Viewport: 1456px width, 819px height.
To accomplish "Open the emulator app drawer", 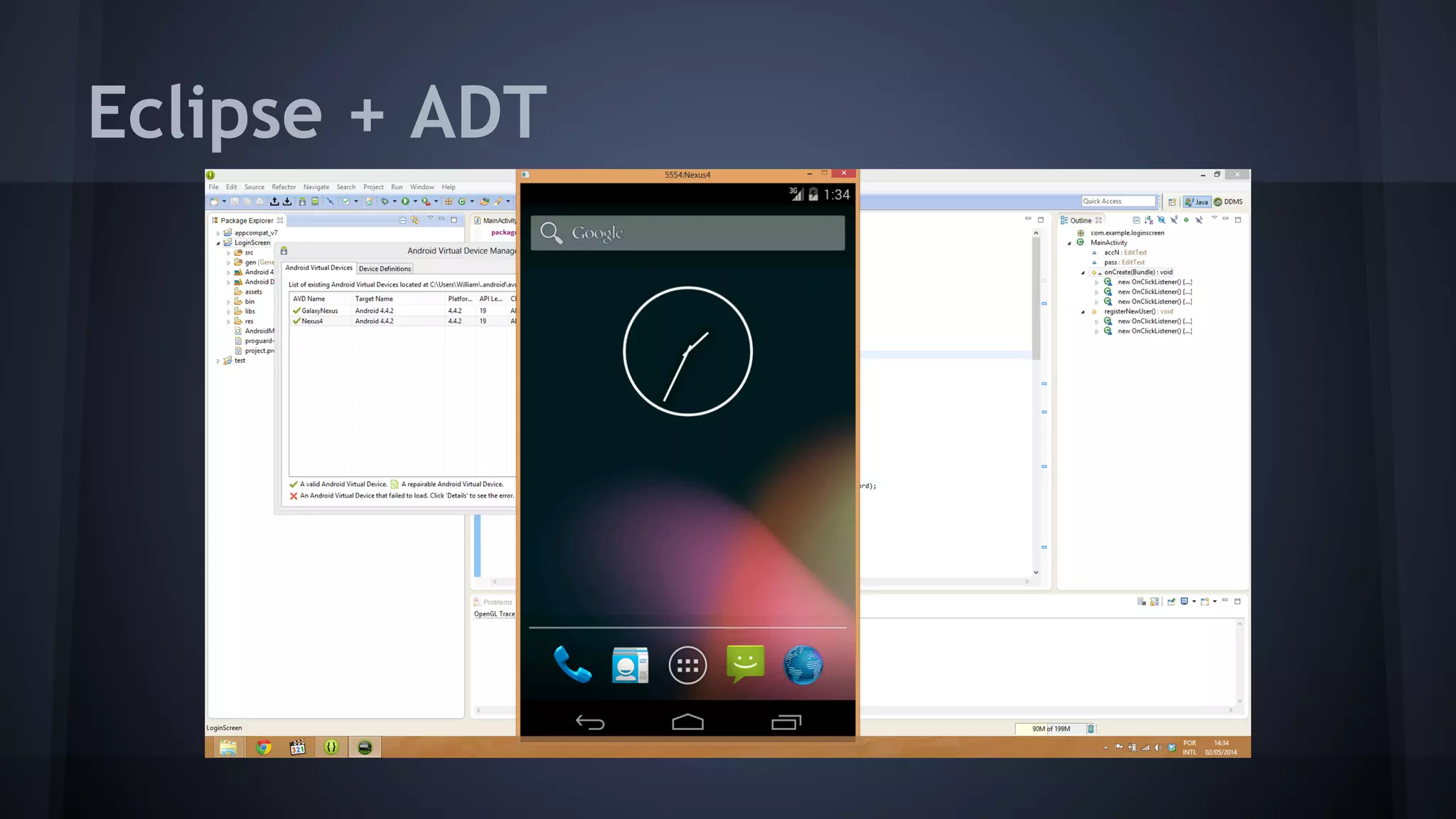I will click(x=687, y=665).
